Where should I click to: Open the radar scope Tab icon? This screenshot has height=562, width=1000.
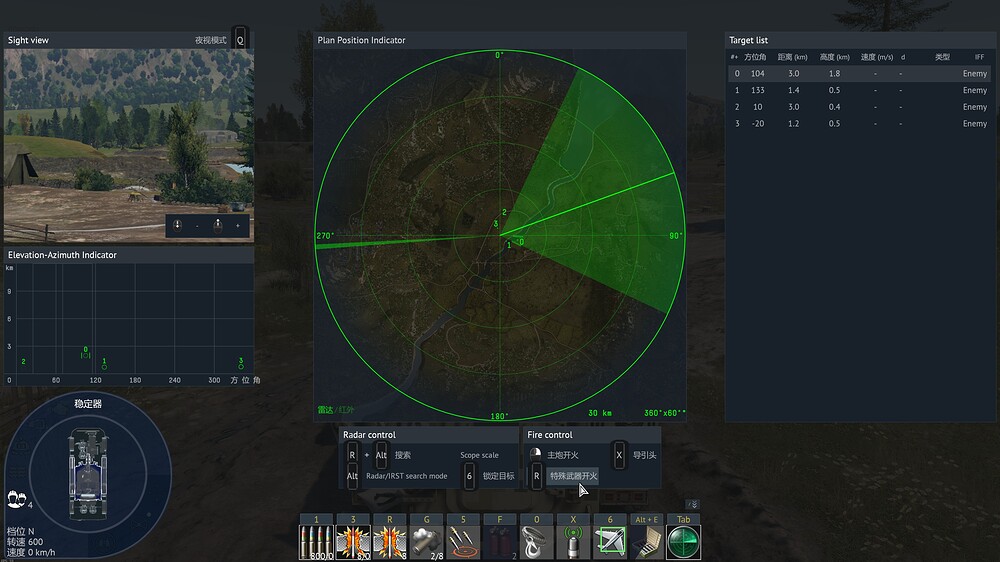(684, 542)
